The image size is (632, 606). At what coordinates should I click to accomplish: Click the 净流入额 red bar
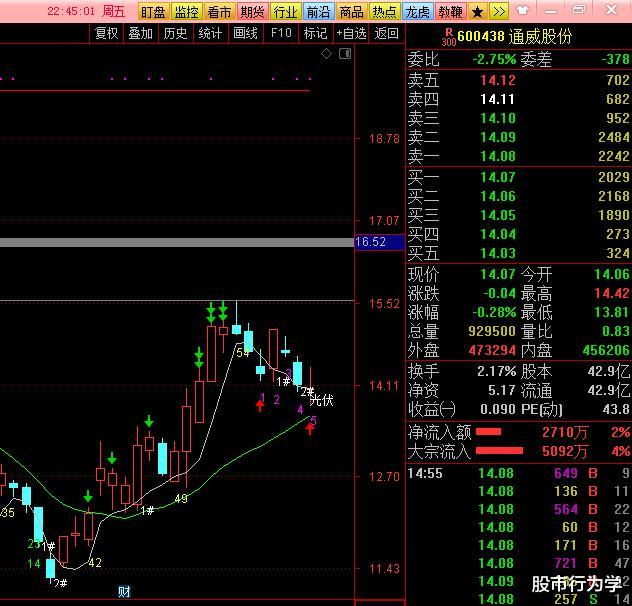click(x=489, y=432)
